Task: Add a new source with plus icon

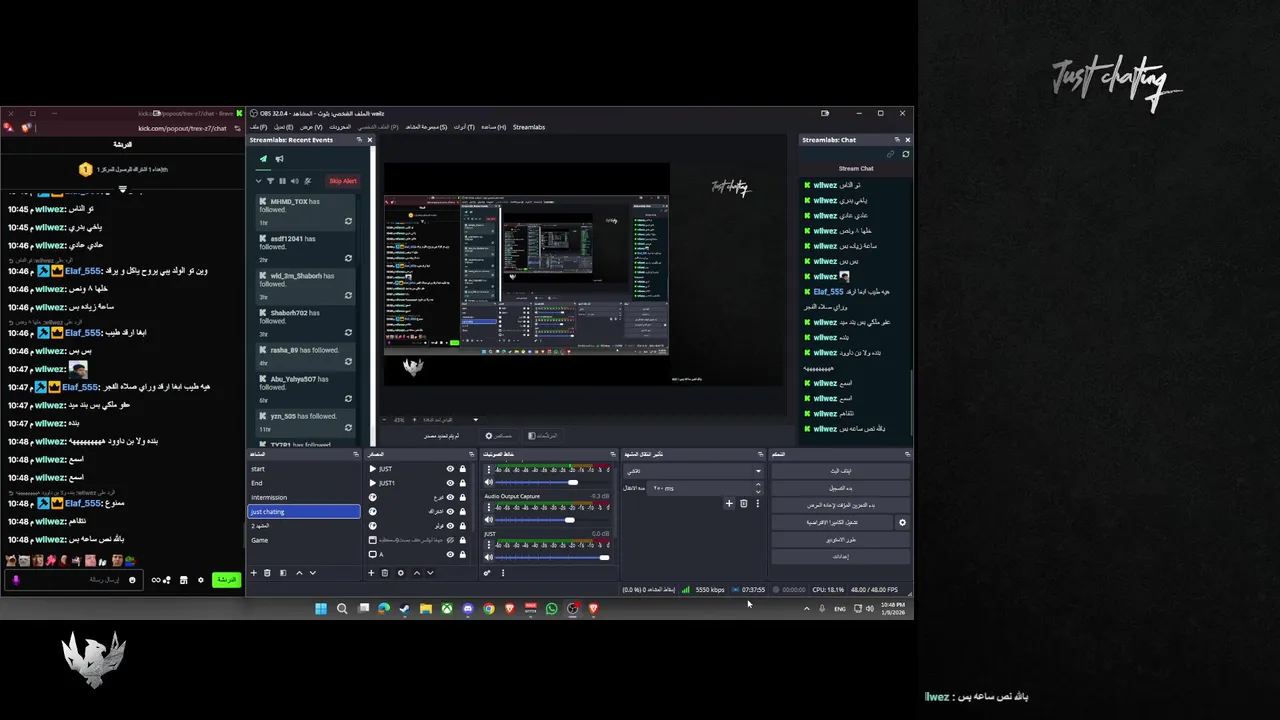Action: 371,573
